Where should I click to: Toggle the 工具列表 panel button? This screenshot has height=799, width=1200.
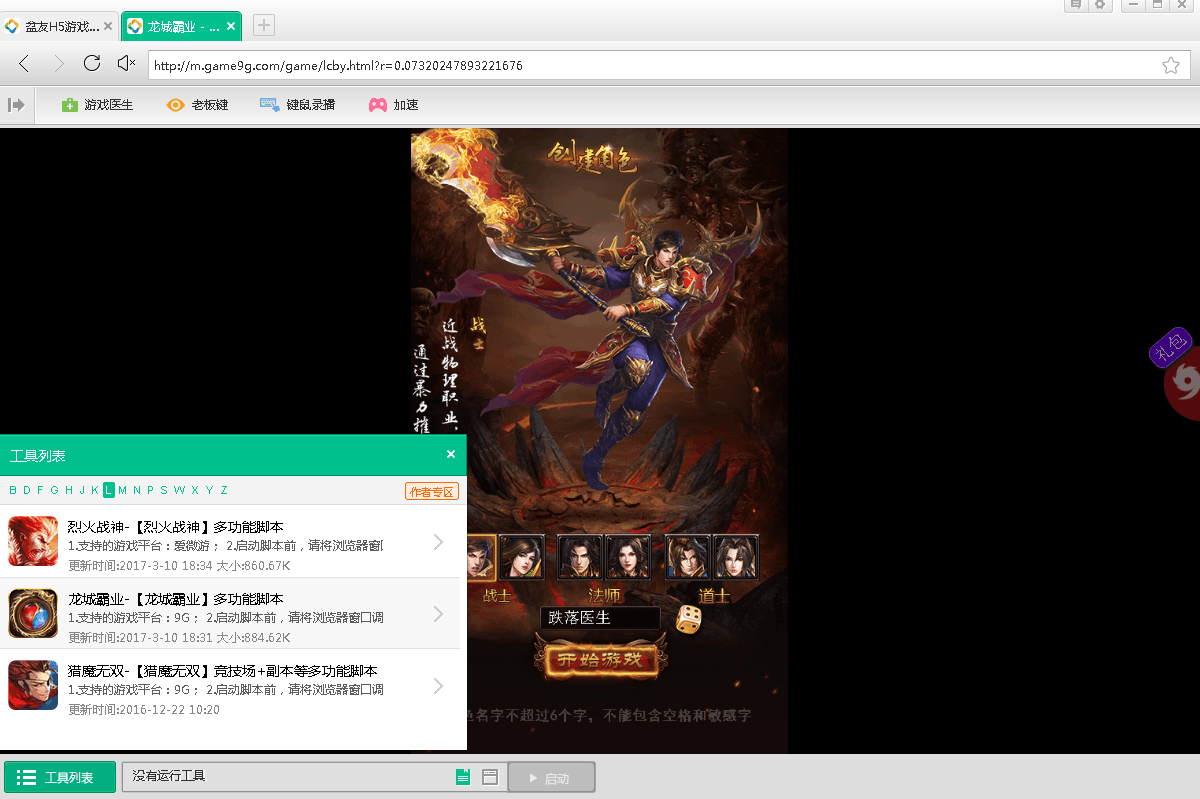59,777
